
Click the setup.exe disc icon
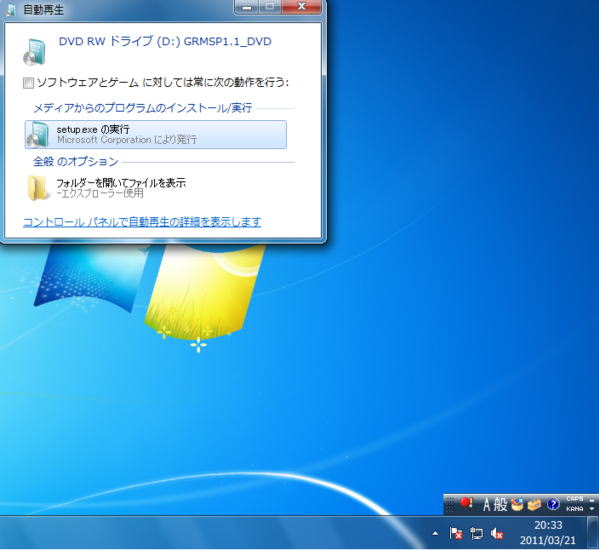37,135
